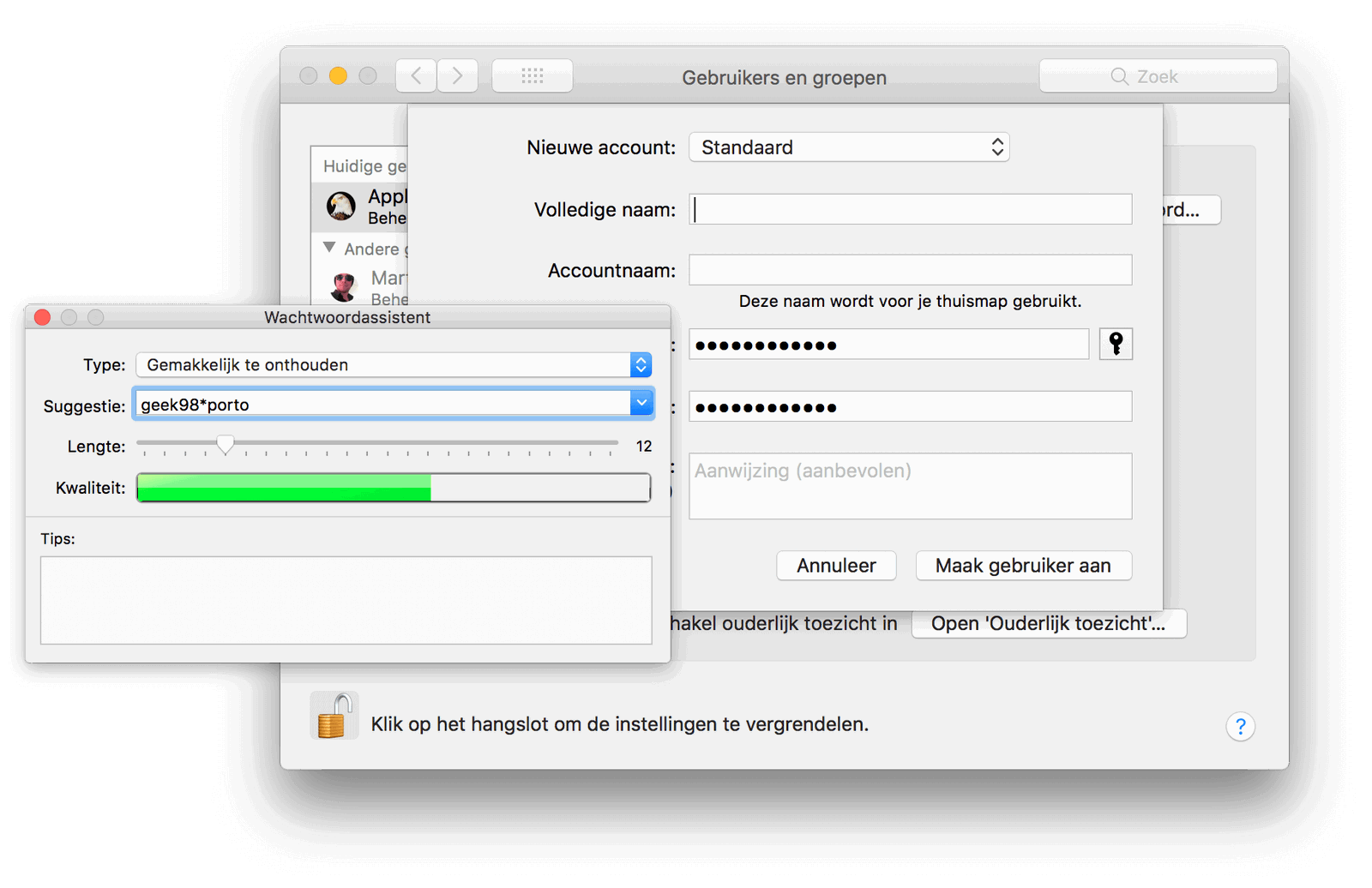This screenshot has width=1372, height=888.
Task: Collapse the Andere gebruikers disclosure triangle
Action: tap(329, 248)
